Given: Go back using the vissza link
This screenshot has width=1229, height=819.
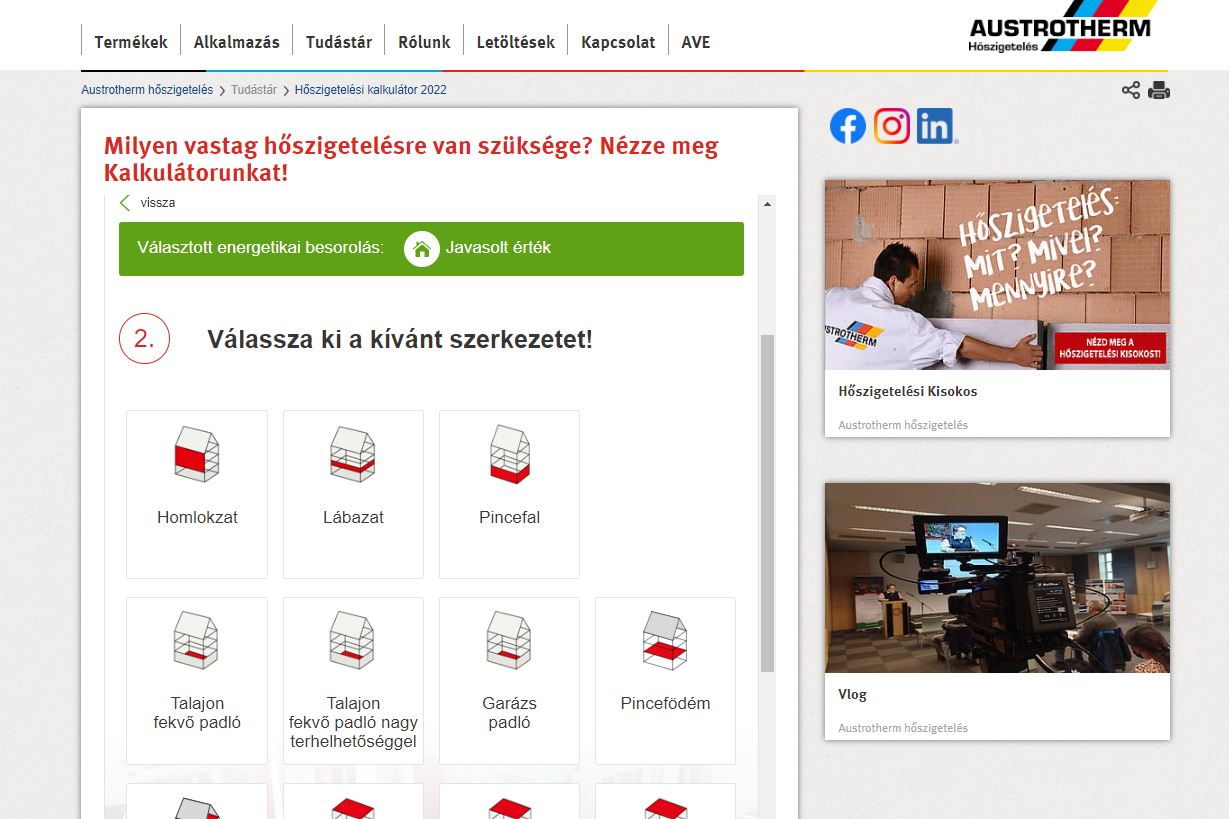Looking at the screenshot, I should pyautogui.click(x=158, y=203).
